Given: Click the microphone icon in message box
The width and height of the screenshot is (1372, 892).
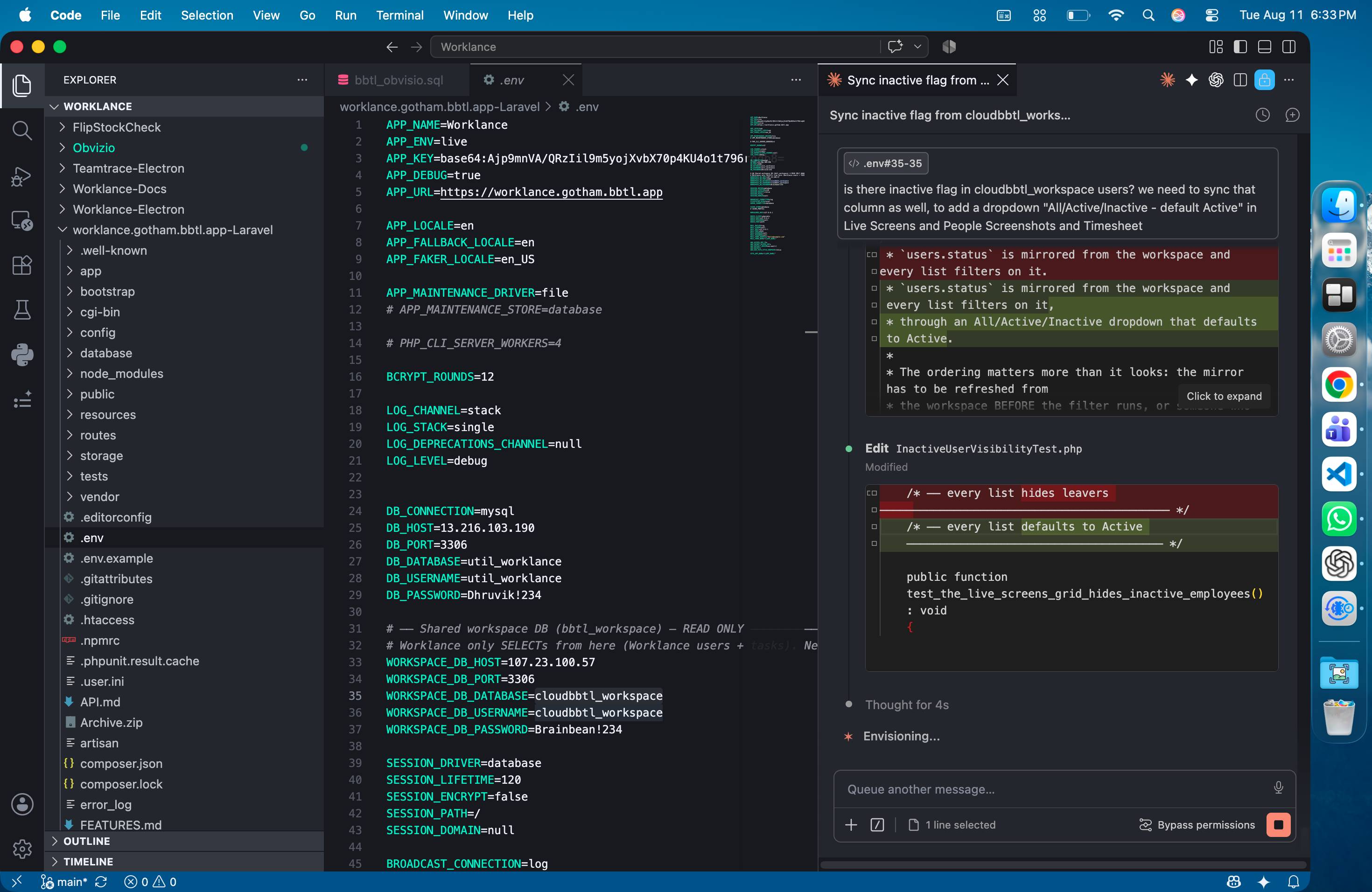Looking at the screenshot, I should 1278,787.
